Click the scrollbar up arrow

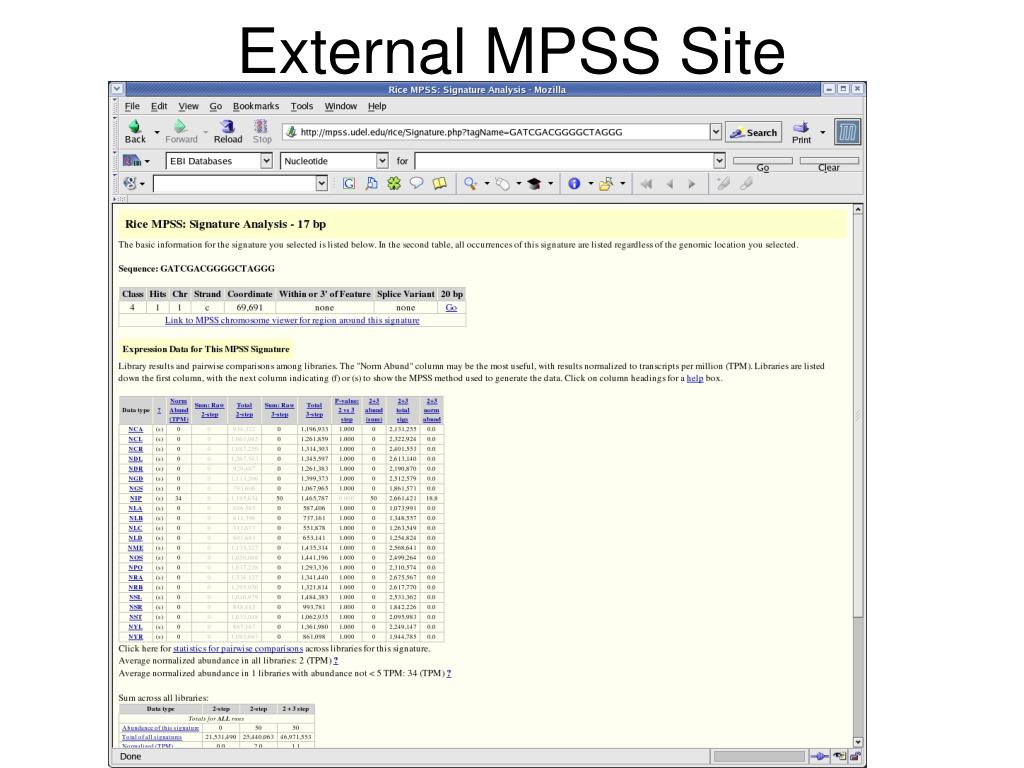(858, 210)
